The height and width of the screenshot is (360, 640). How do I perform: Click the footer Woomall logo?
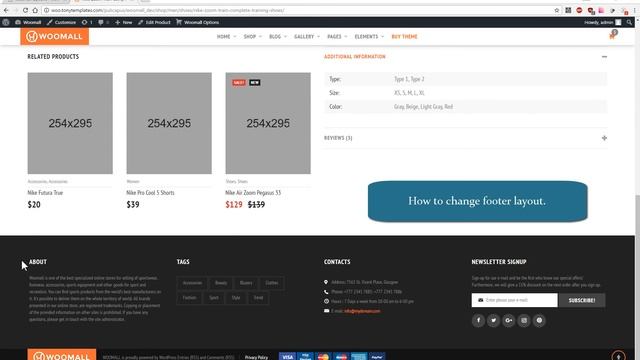click(62, 355)
